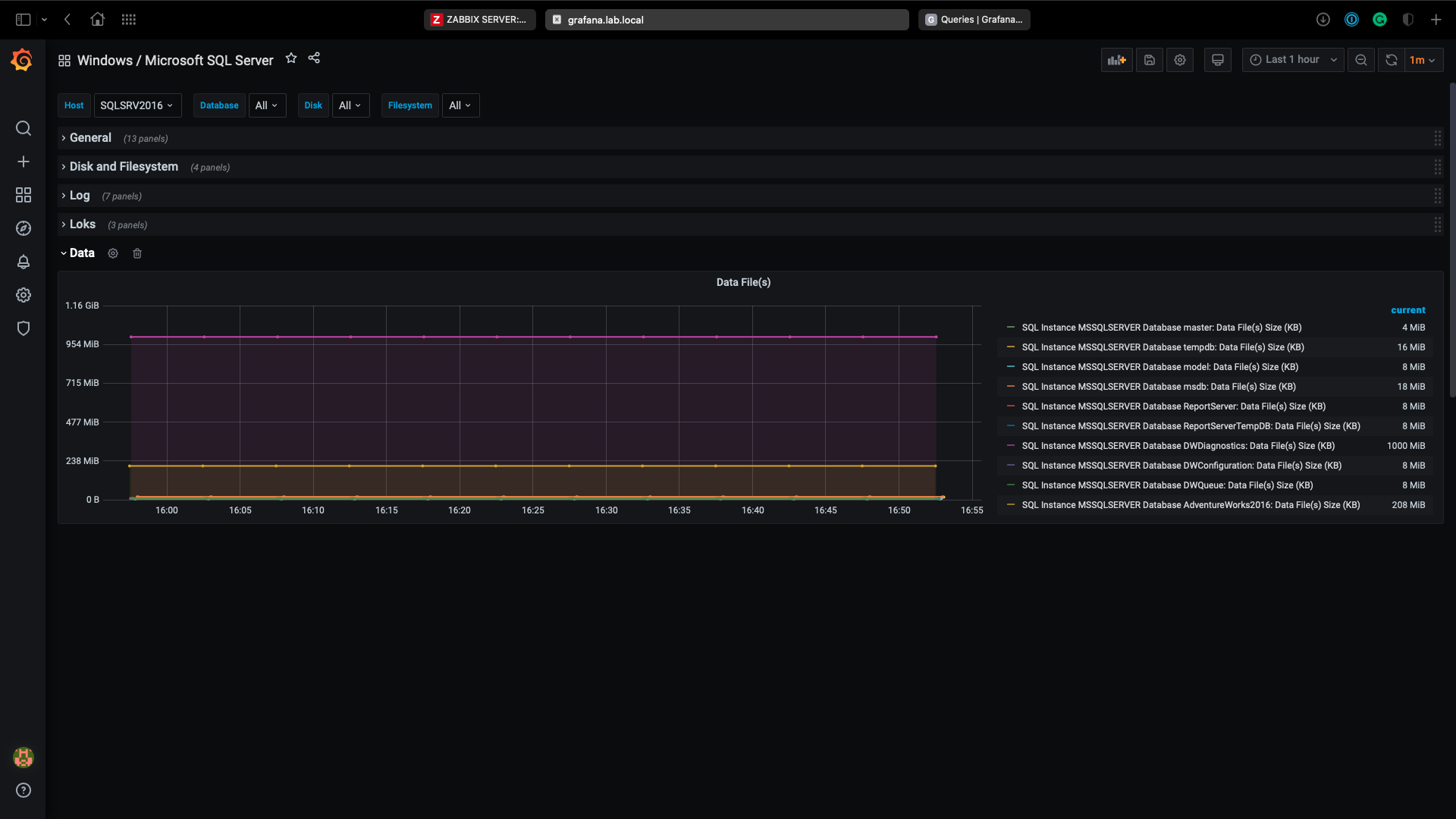Delete the Data row with trash icon
This screenshot has width=1456, height=819.
(x=137, y=253)
